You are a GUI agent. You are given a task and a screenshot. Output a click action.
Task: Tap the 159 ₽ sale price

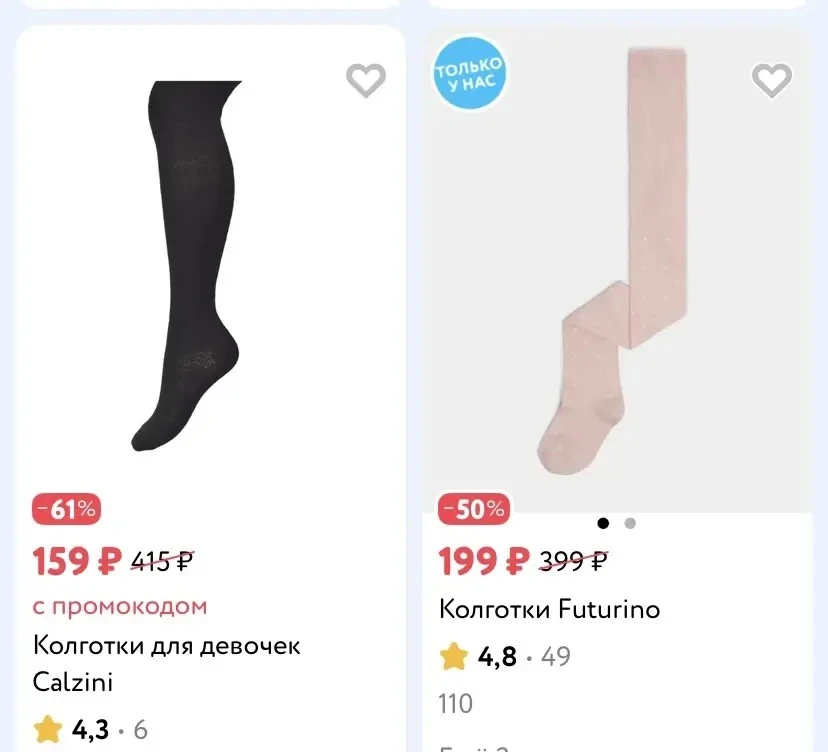point(77,560)
